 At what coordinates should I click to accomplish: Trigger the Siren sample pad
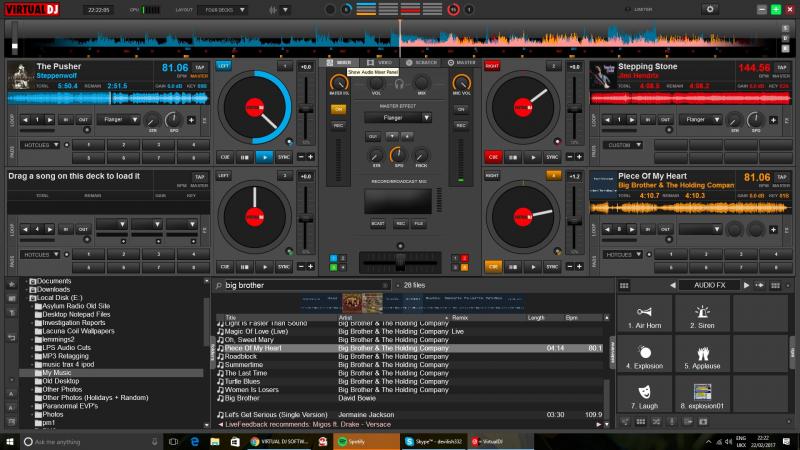[702, 315]
